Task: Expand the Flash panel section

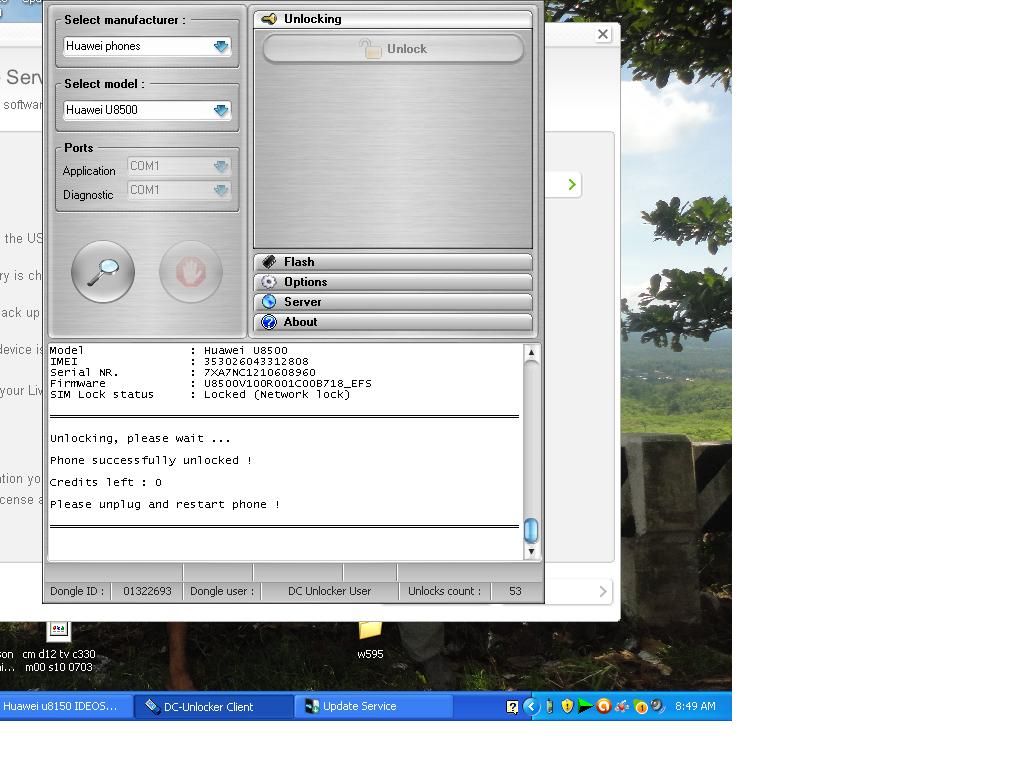Action: click(392, 262)
